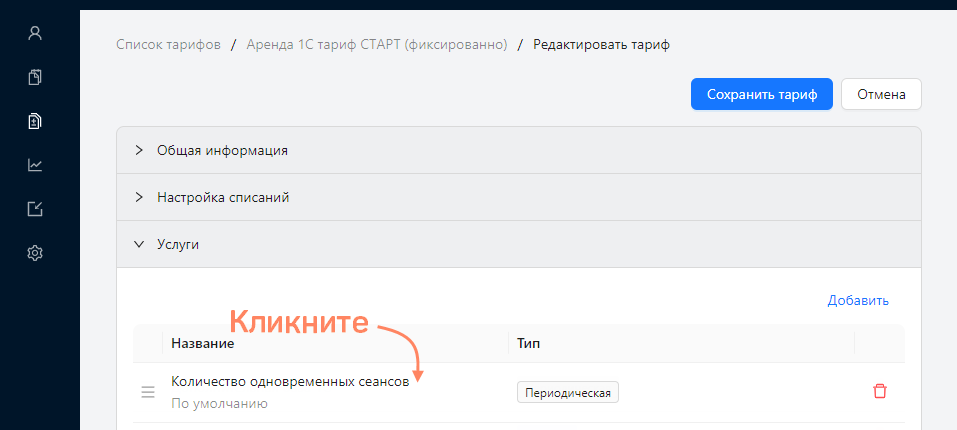Screen dimensions: 957x430
Task: Select the tariffs document sidebar icon
Action: tap(35, 121)
